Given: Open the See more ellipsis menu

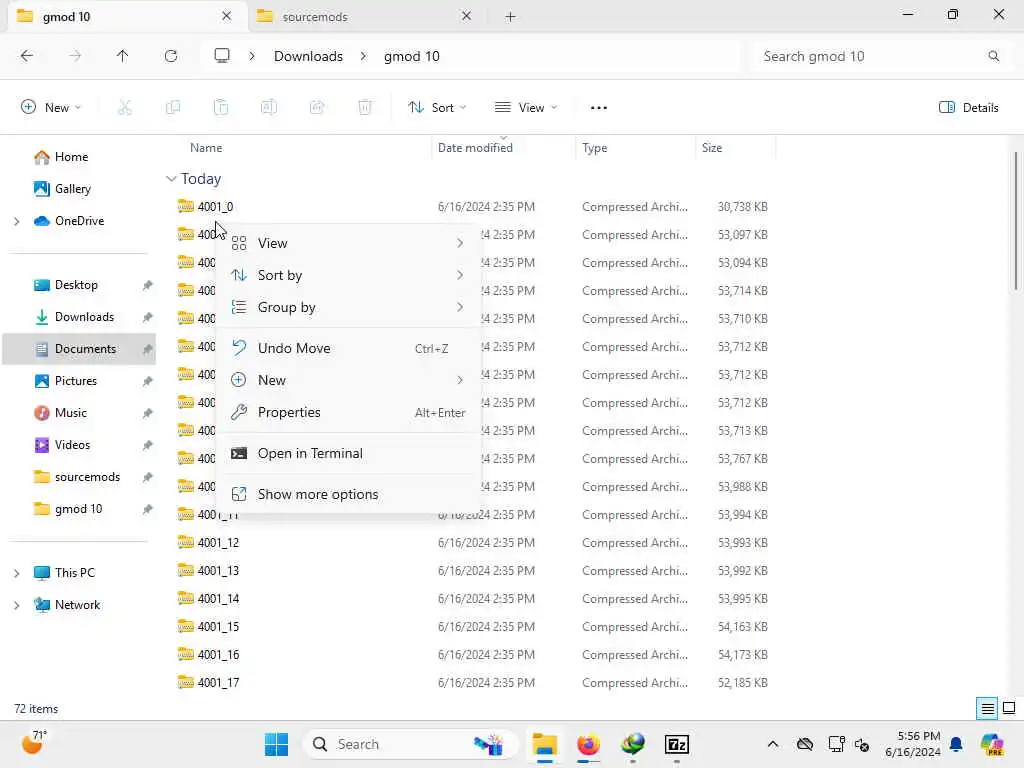Looking at the screenshot, I should coord(599,108).
